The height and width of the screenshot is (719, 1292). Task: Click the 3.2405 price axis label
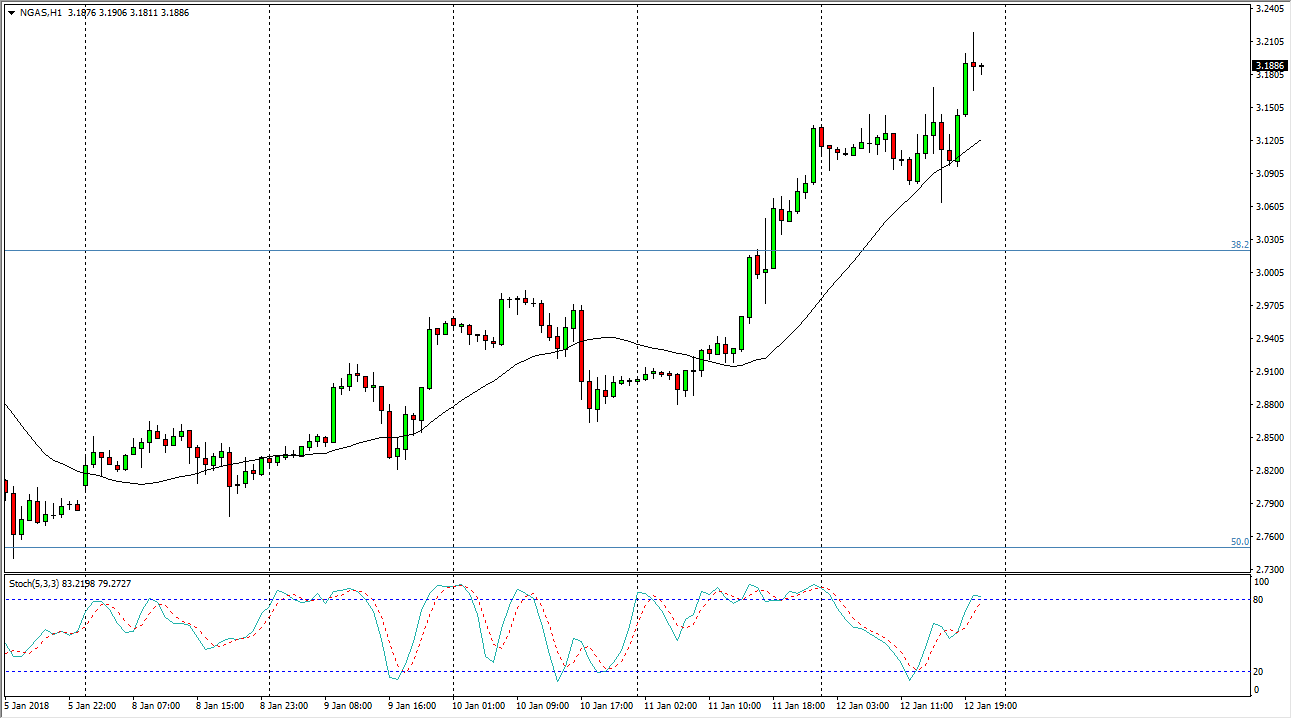pyautogui.click(x=1268, y=9)
